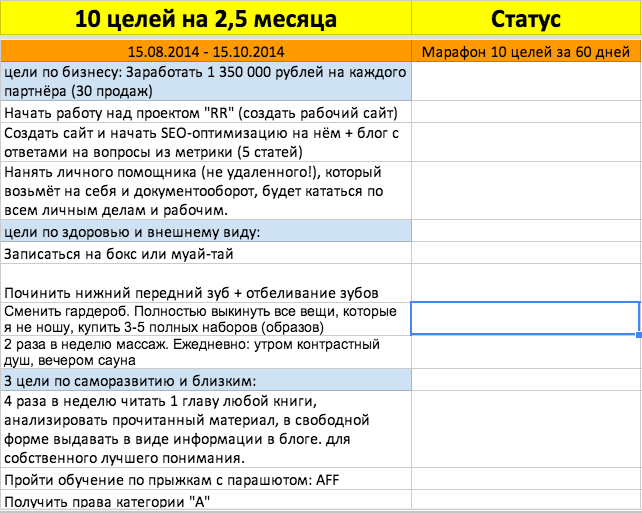642x513 pixels.
Task: Select the status cell beside the business goals row
Action: 526,81
